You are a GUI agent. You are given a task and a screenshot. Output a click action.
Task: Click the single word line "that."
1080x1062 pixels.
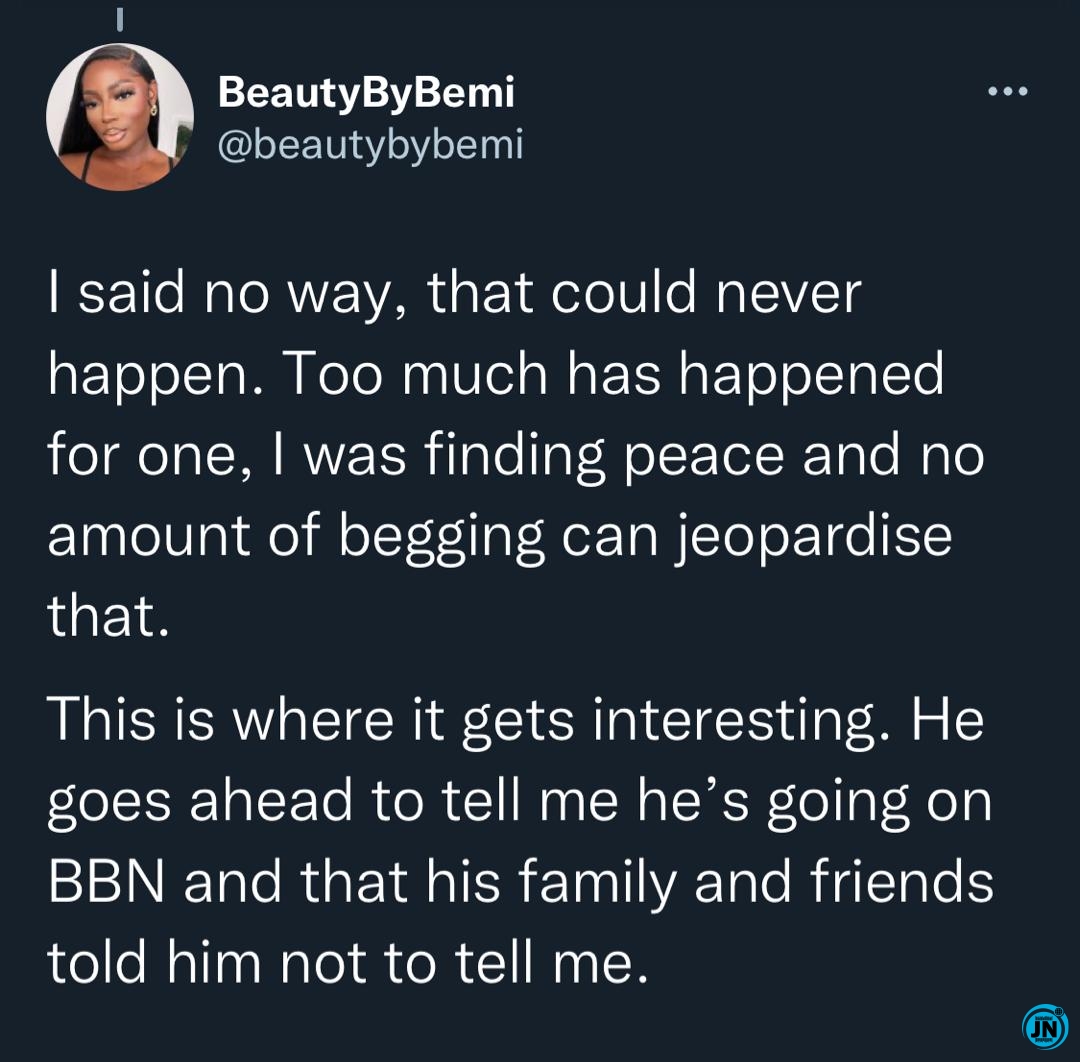(x=108, y=615)
